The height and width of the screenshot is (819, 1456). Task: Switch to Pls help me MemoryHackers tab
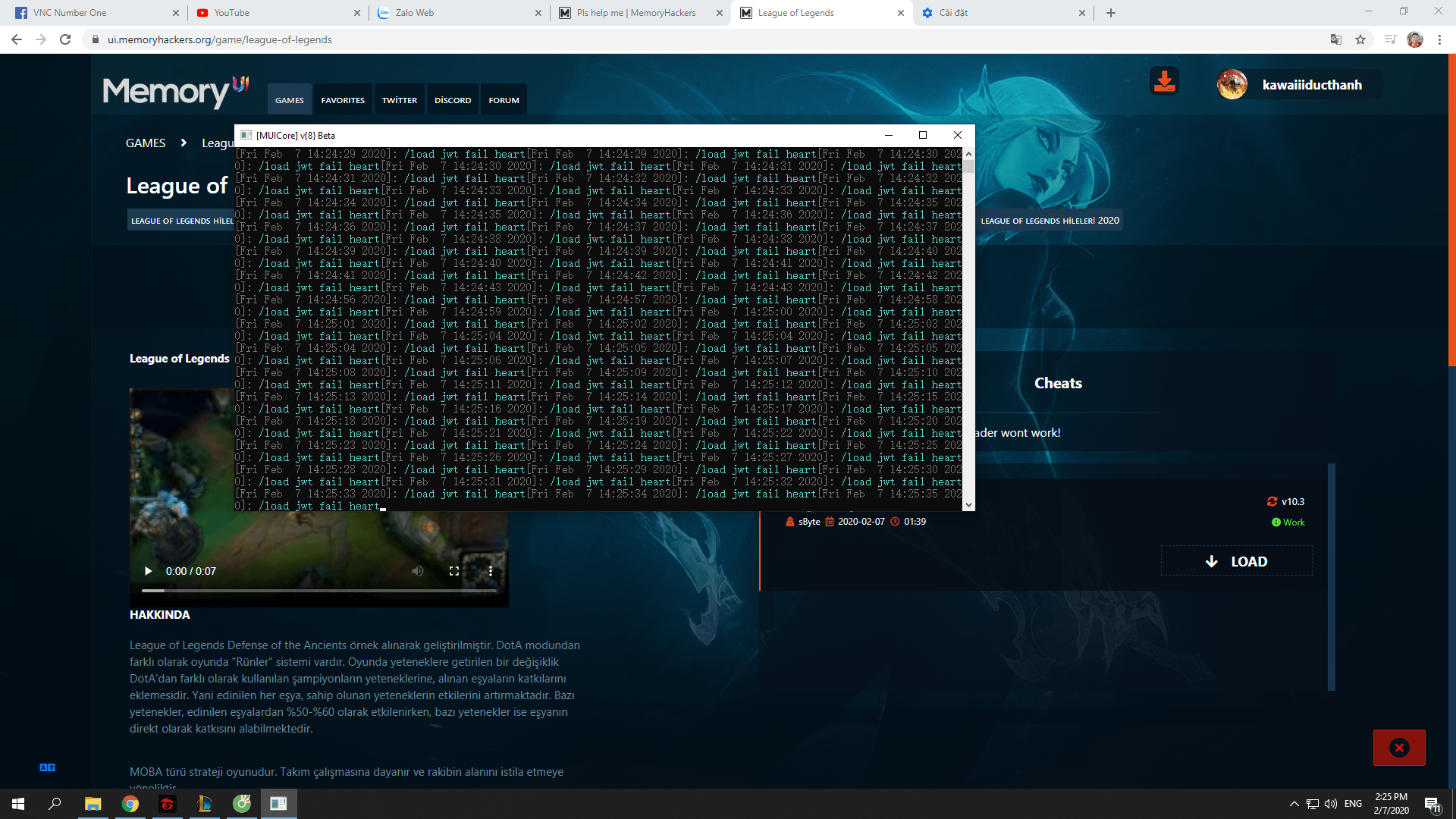pos(640,13)
